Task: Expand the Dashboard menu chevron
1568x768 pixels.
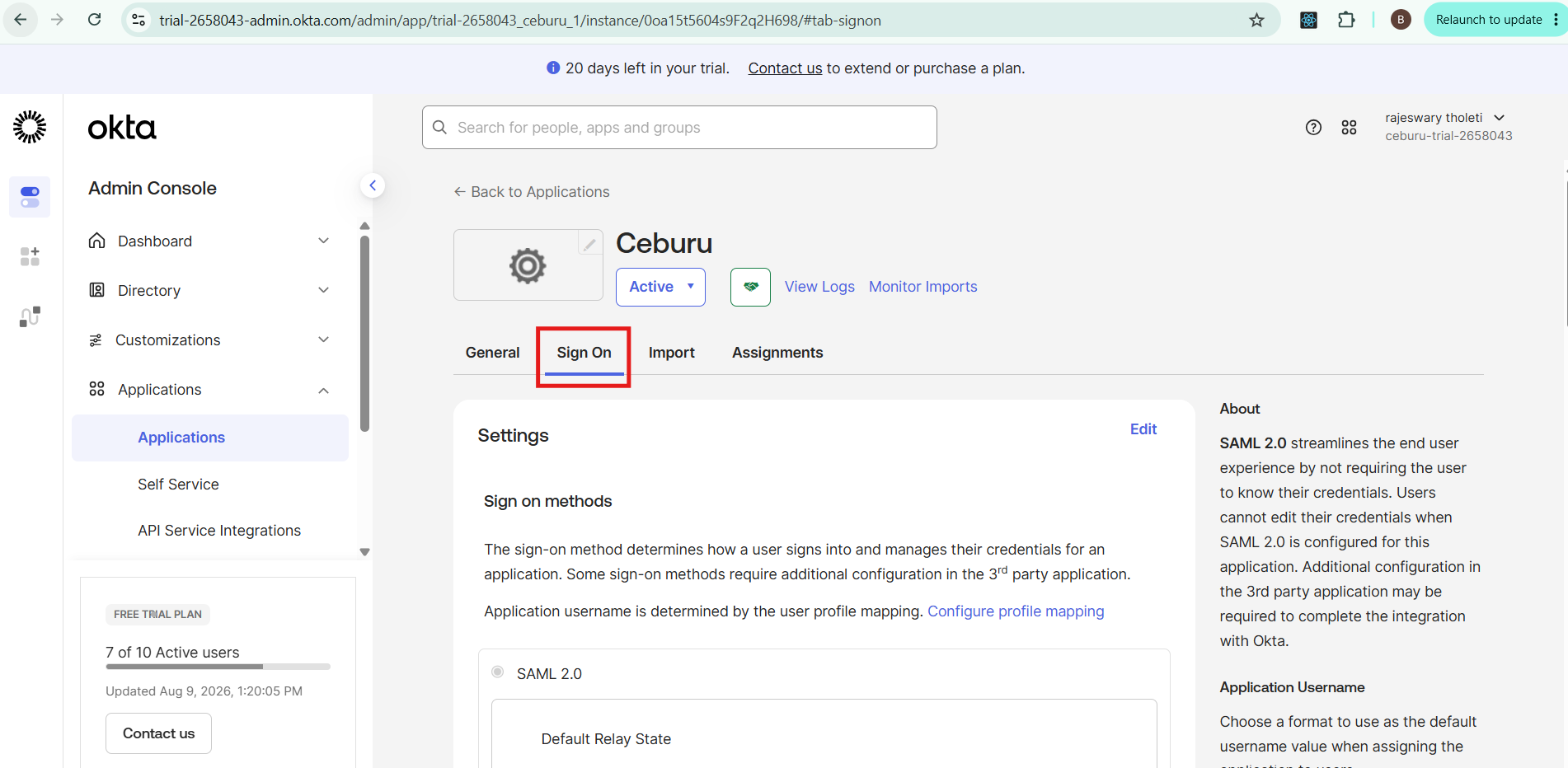Action: click(x=324, y=241)
